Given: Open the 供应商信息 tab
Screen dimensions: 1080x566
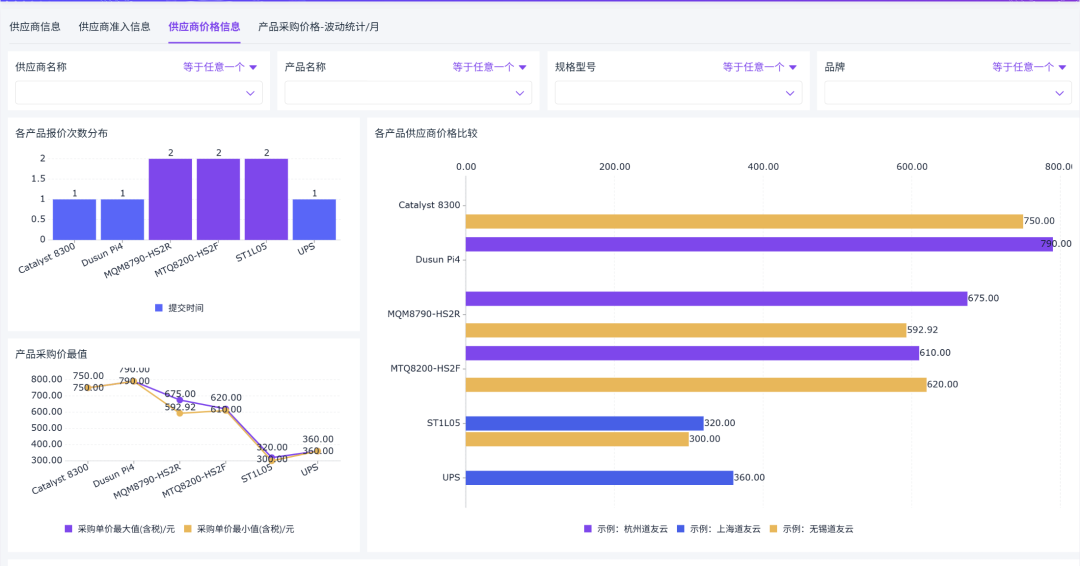Looking at the screenshot, I should coord(35,27).
